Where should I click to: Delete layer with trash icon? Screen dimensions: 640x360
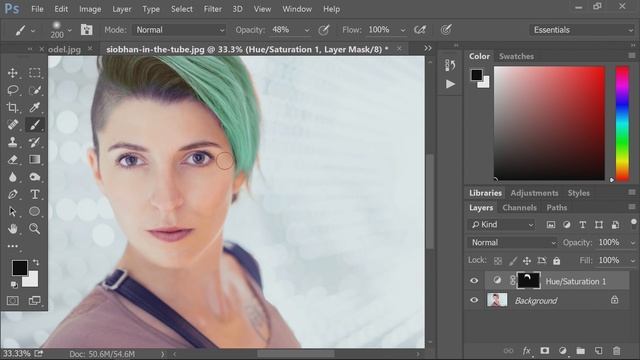point(617,351)
